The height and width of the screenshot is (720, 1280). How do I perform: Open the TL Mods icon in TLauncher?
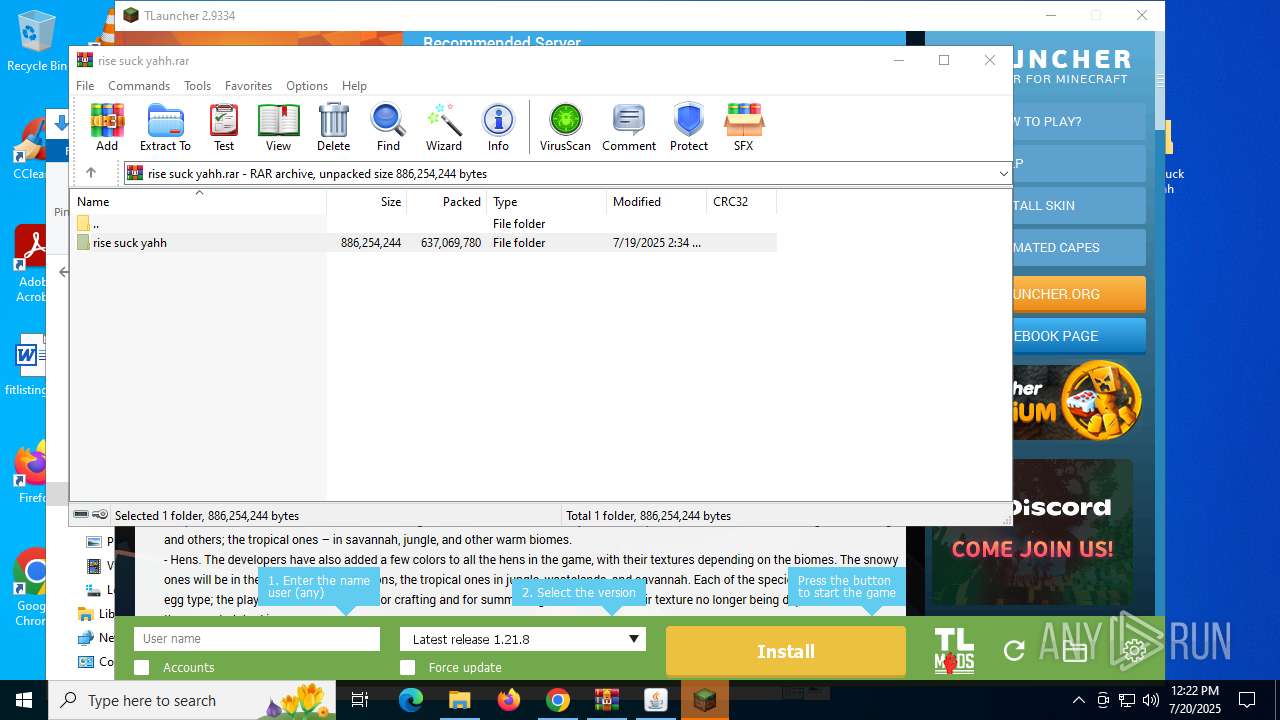point(954,651)
